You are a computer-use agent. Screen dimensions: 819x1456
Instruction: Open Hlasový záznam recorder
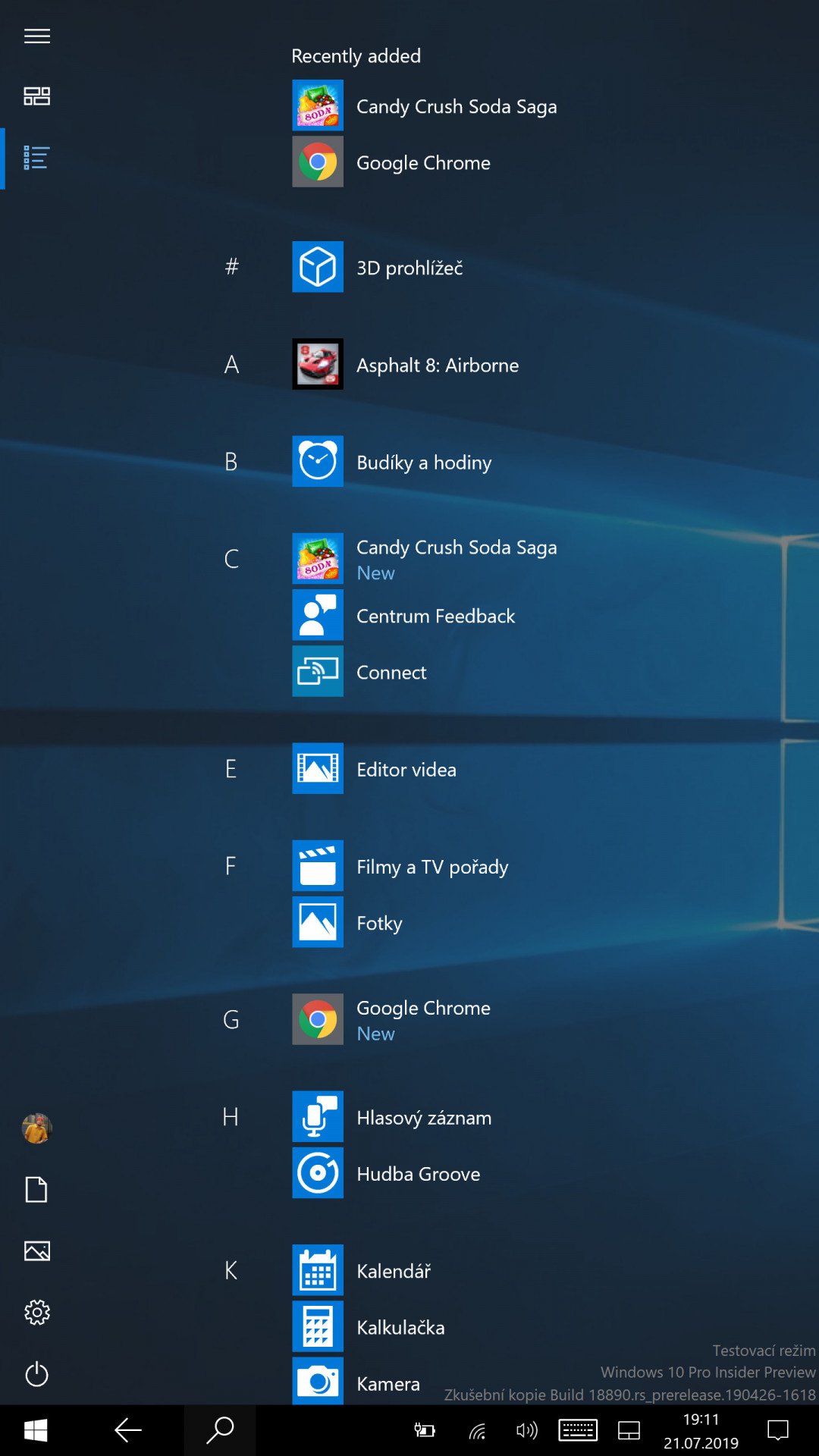click(392, 1117)
